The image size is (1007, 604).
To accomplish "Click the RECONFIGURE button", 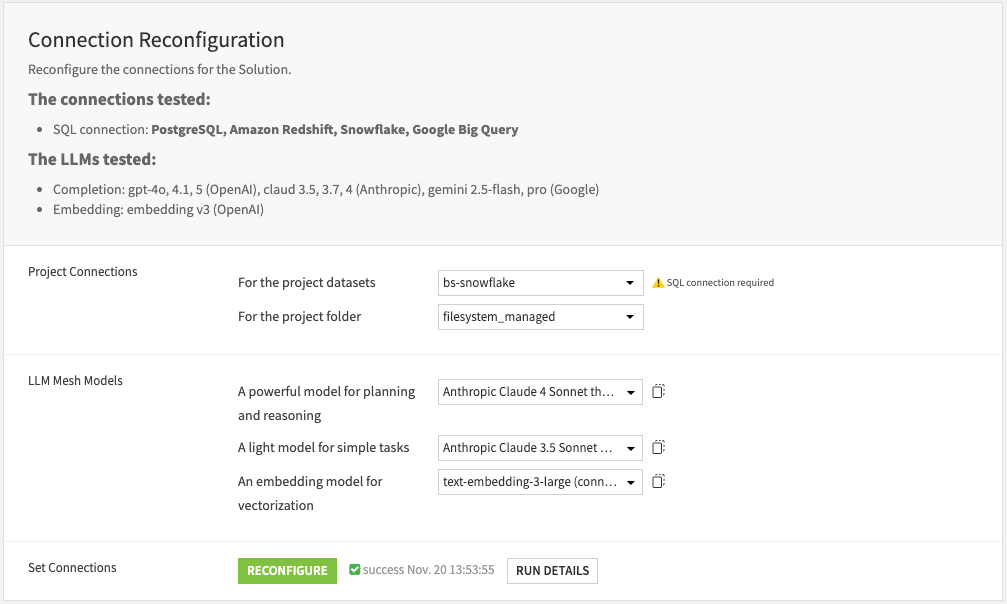I will tap(287, 570).
